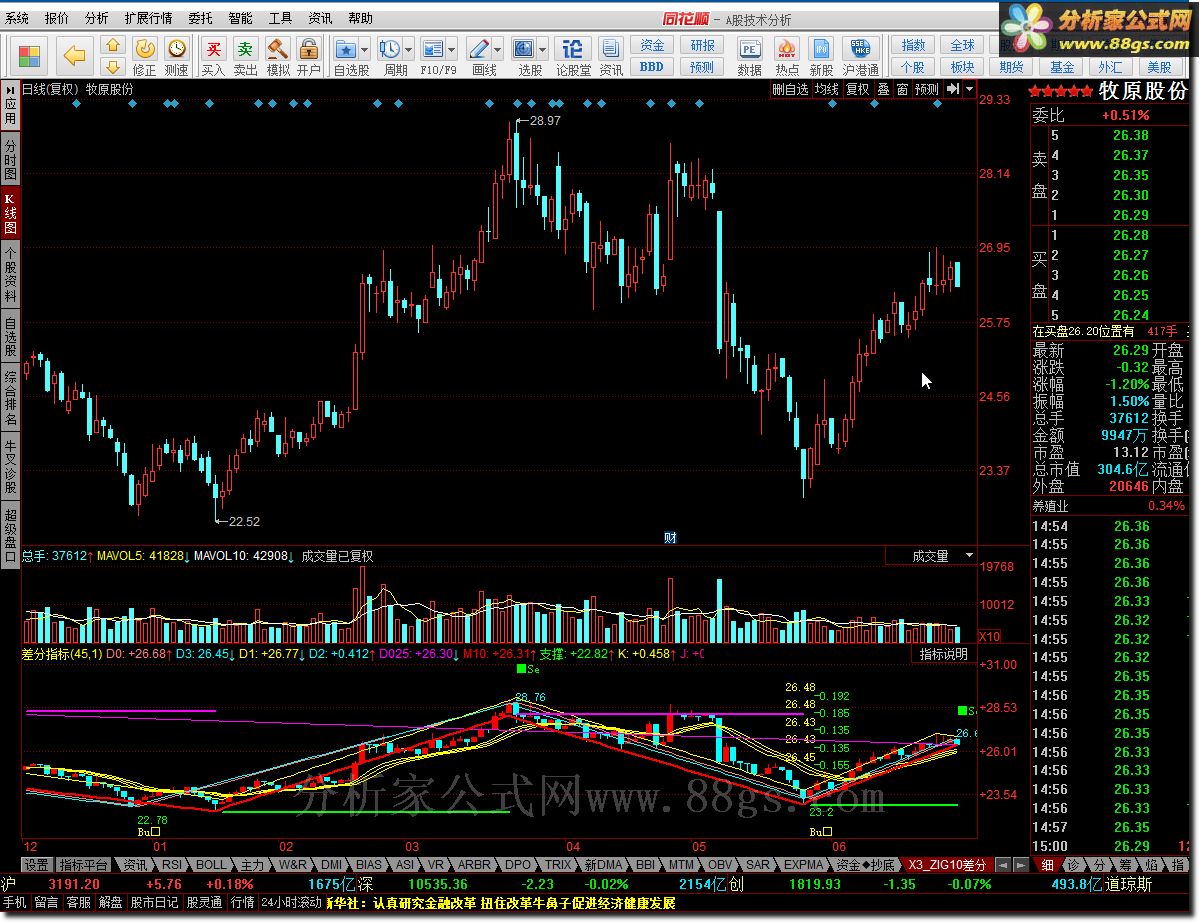This screenshot has height=923, width=1201.
Task: Click the jump-to-end arrow icon in chart header
Action: 953,89
